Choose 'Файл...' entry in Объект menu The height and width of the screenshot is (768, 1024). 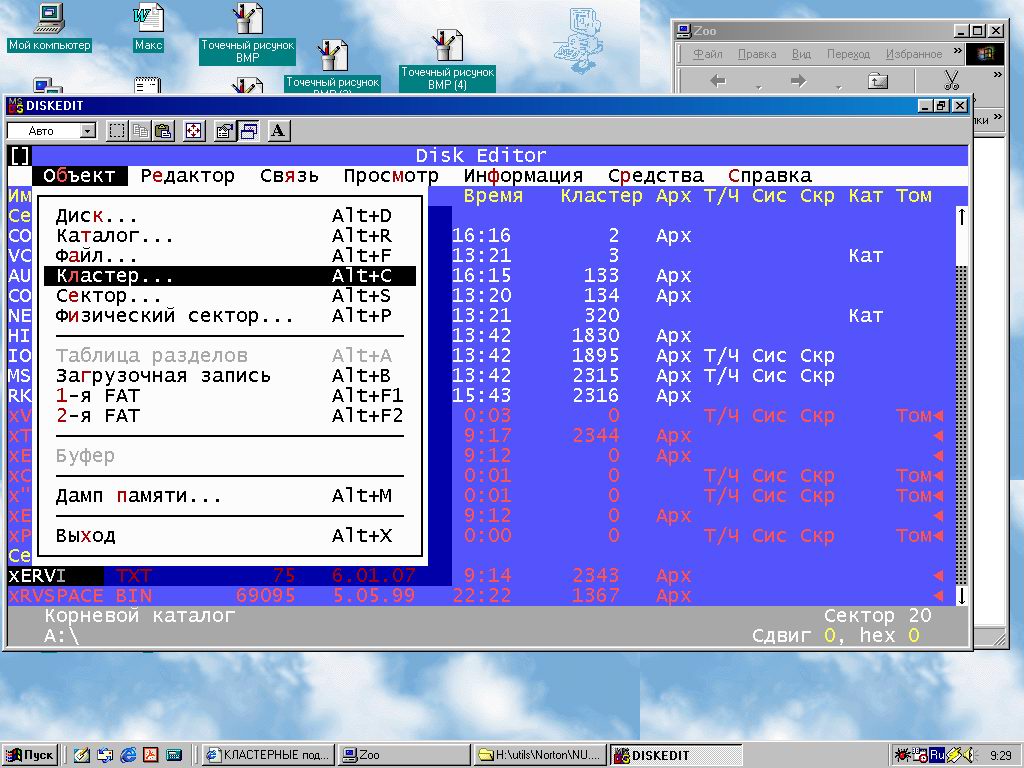coord(230,255)
